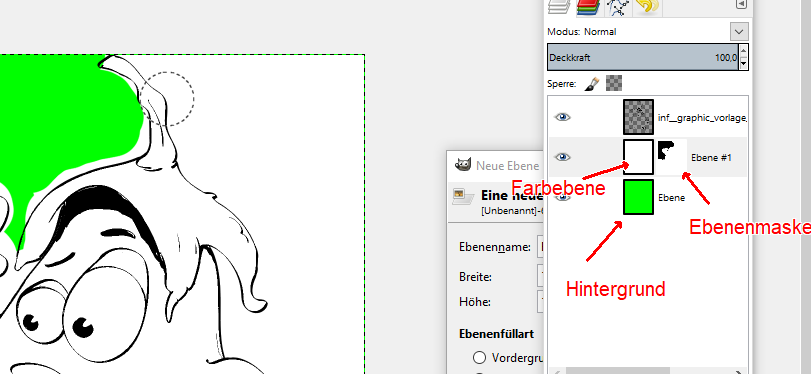
Task: Click the Neue Ebene dialog GIMP icon
Action: 463,164
